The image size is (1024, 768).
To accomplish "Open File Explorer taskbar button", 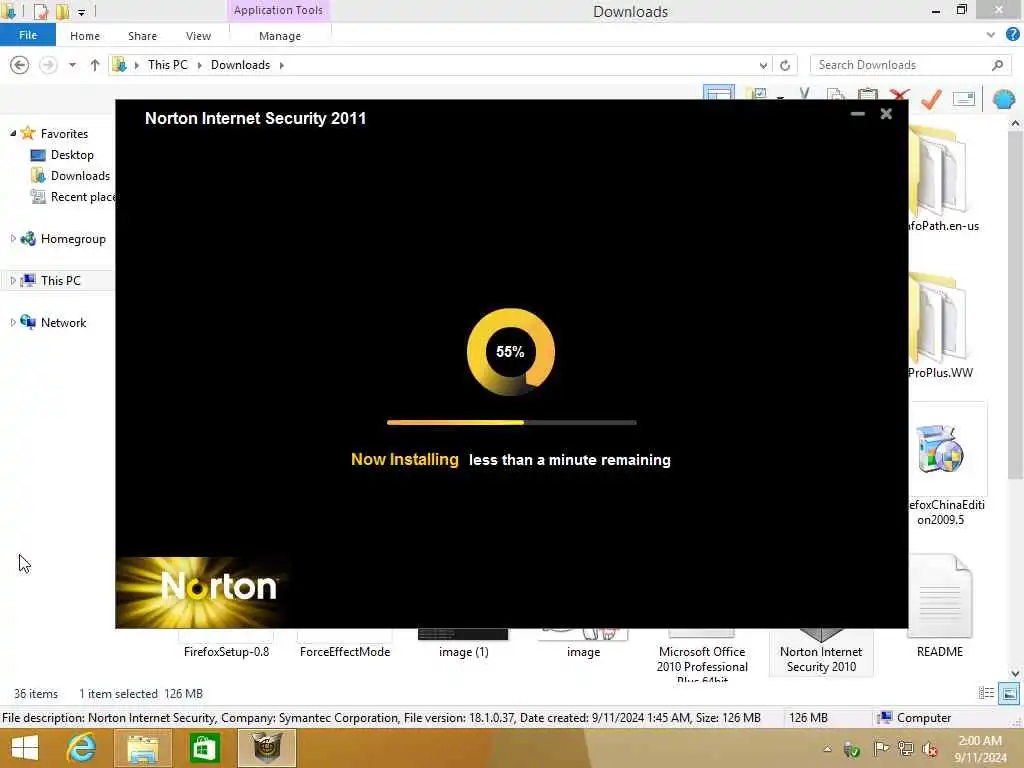I will pos(142,748).
